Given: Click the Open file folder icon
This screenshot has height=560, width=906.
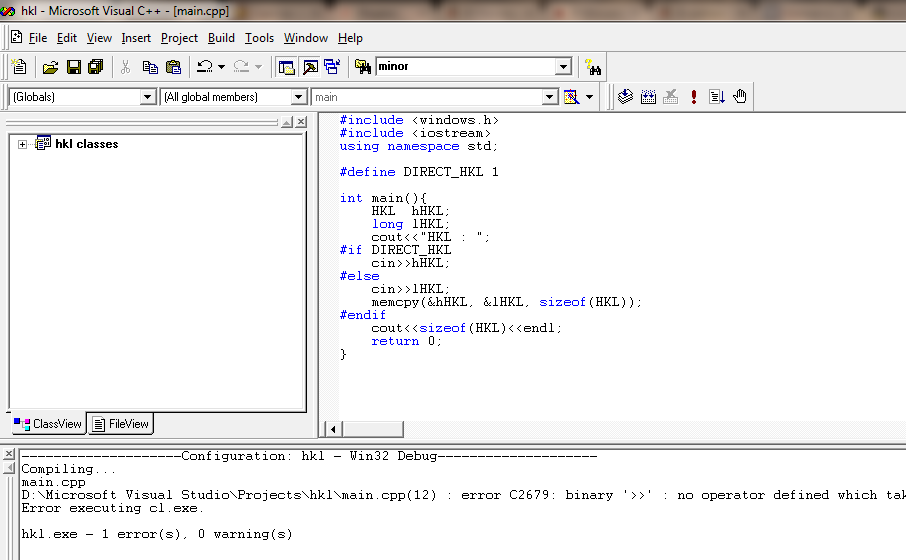Looking at the screenshot, I should tap(50, 67).
